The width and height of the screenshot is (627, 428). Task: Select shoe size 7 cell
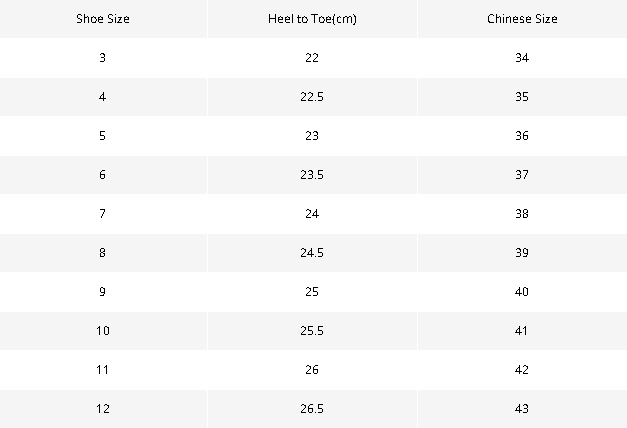(103, 214)
